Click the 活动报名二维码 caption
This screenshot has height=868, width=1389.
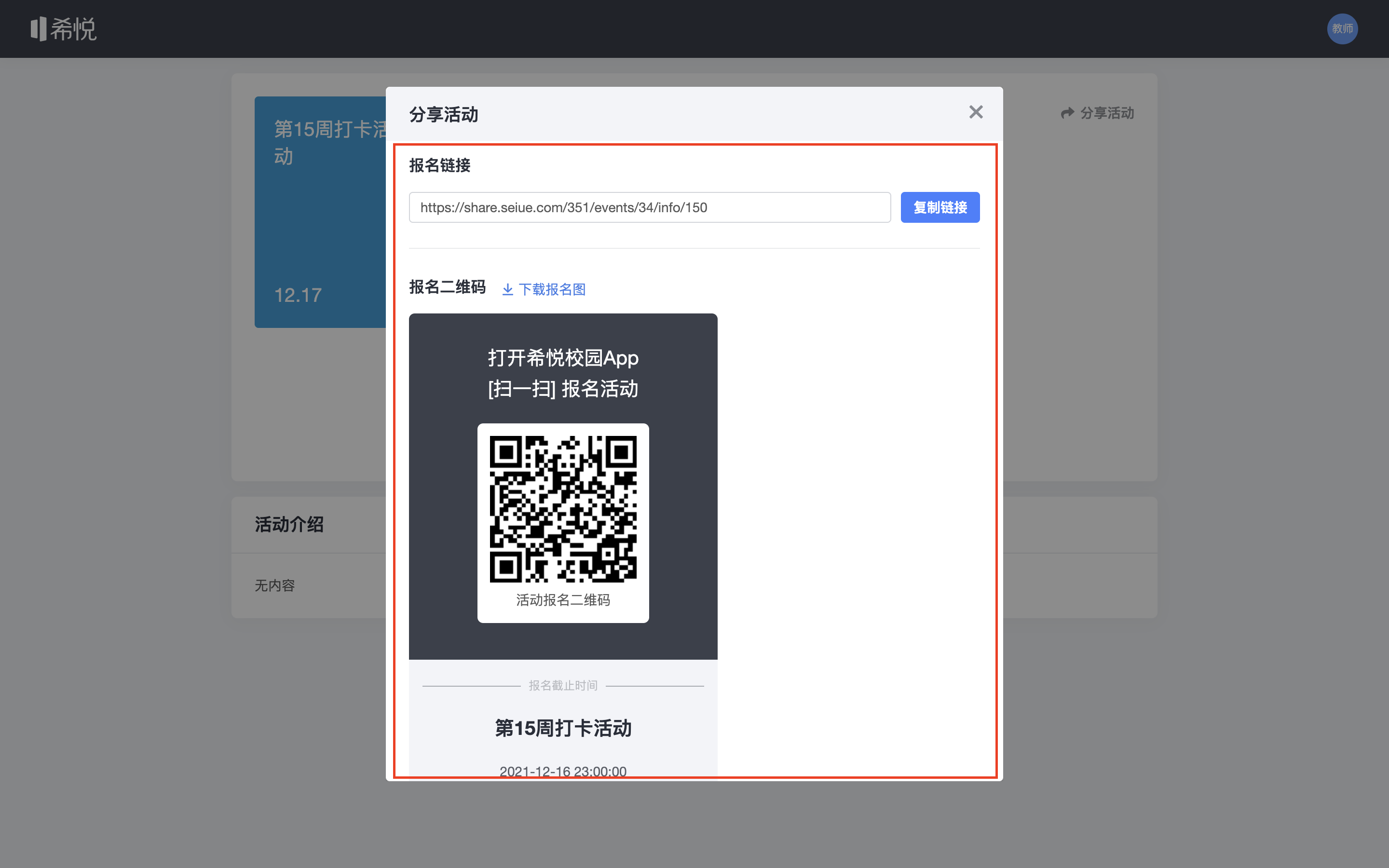562,600
